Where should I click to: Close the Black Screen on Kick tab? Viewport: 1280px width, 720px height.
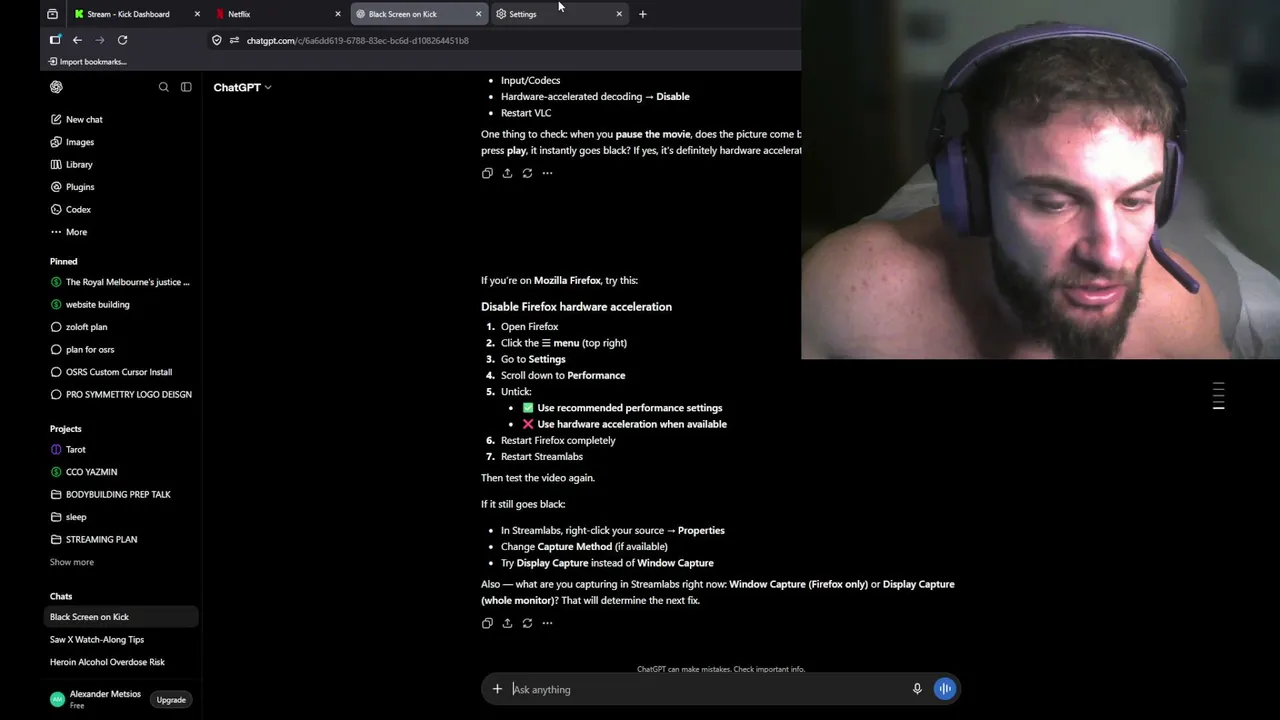pos(478,14)
